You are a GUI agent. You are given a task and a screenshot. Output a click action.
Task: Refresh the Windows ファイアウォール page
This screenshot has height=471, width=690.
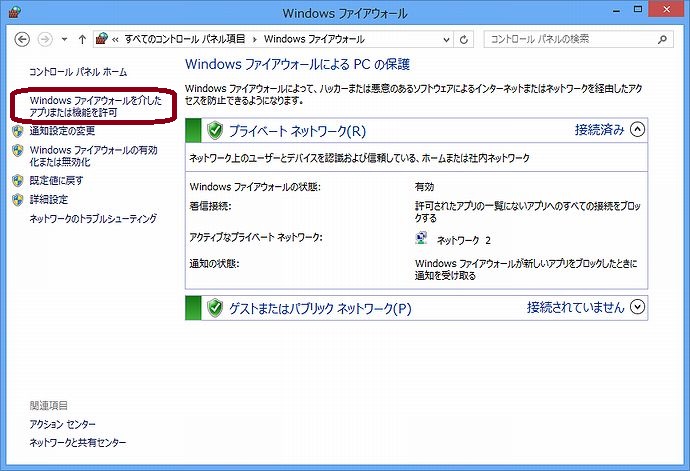click(464, 40)
